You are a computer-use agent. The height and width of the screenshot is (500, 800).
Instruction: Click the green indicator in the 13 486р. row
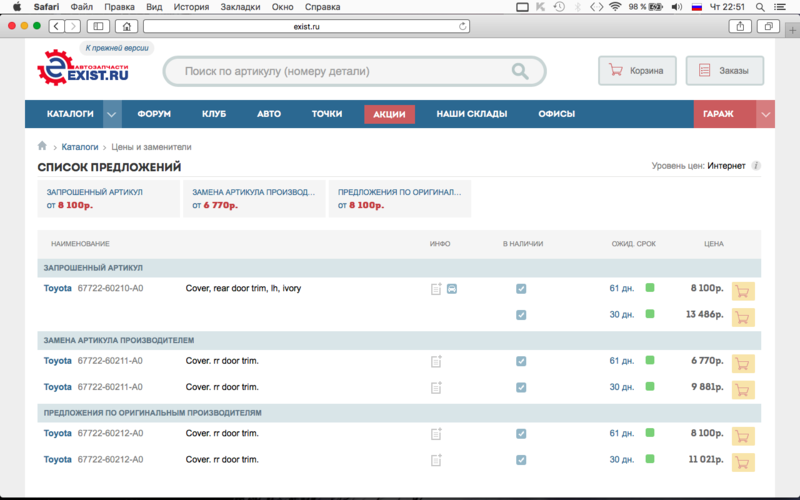point(650,314)
